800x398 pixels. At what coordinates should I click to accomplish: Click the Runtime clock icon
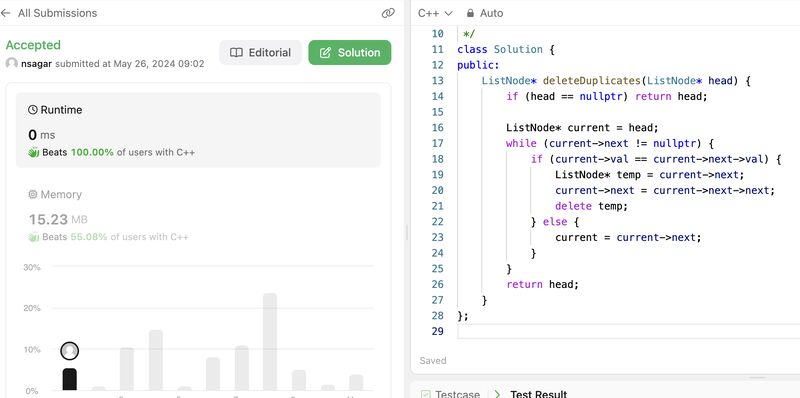33,110
